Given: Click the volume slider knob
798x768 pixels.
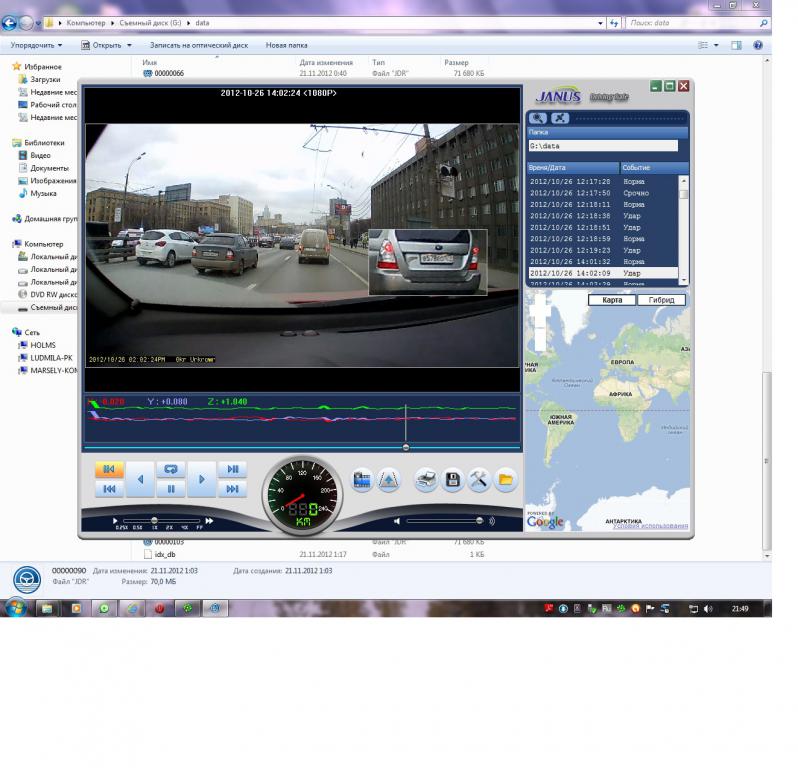Looking at the screenshot, I should (479, 521).
